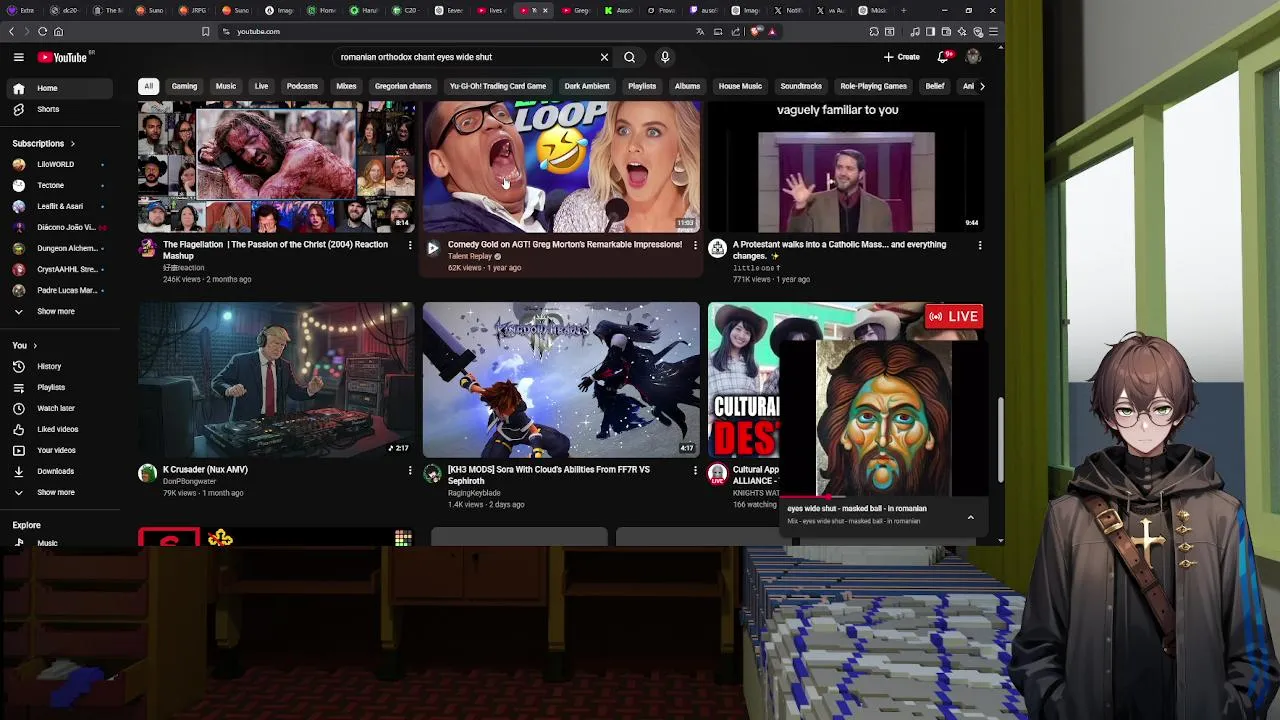
Task: Select the Live filter chip
Action: [261, 86]
